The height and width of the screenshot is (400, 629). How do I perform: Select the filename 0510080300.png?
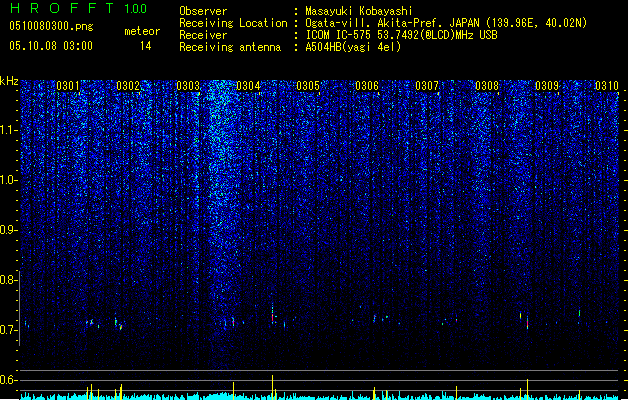pyautogui.click(x=51, y=26)
